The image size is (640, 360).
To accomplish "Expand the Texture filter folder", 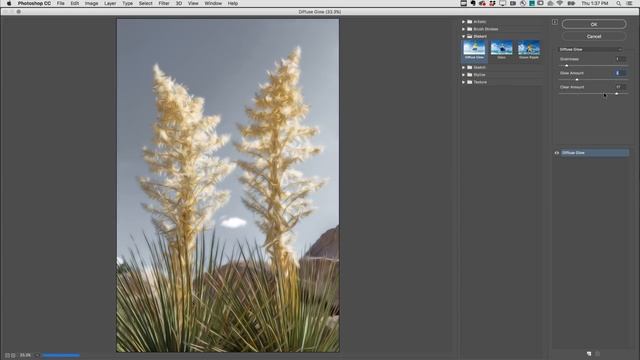I will click(x=463, y=82).
